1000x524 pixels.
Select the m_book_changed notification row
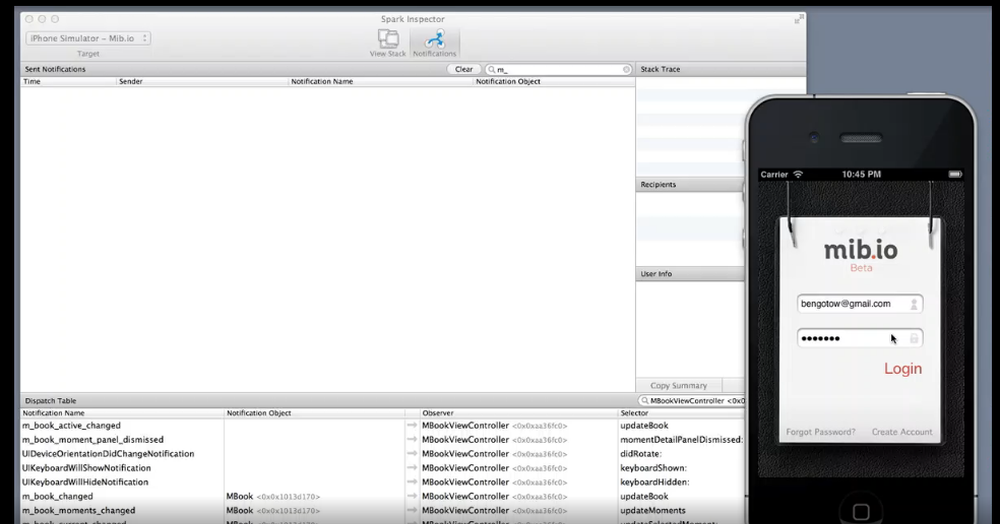[383, 496]
